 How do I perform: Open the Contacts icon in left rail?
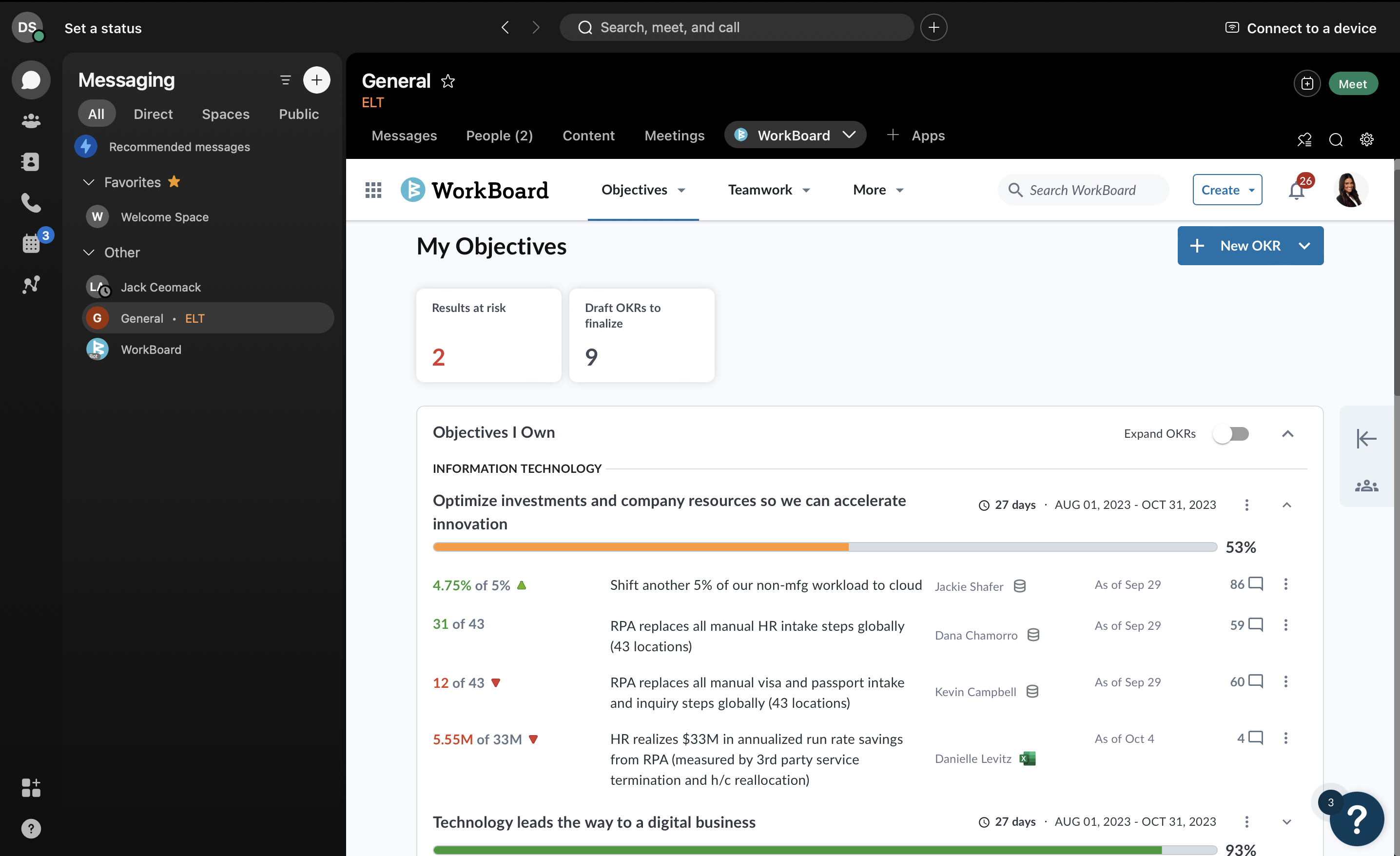point(31,162)
